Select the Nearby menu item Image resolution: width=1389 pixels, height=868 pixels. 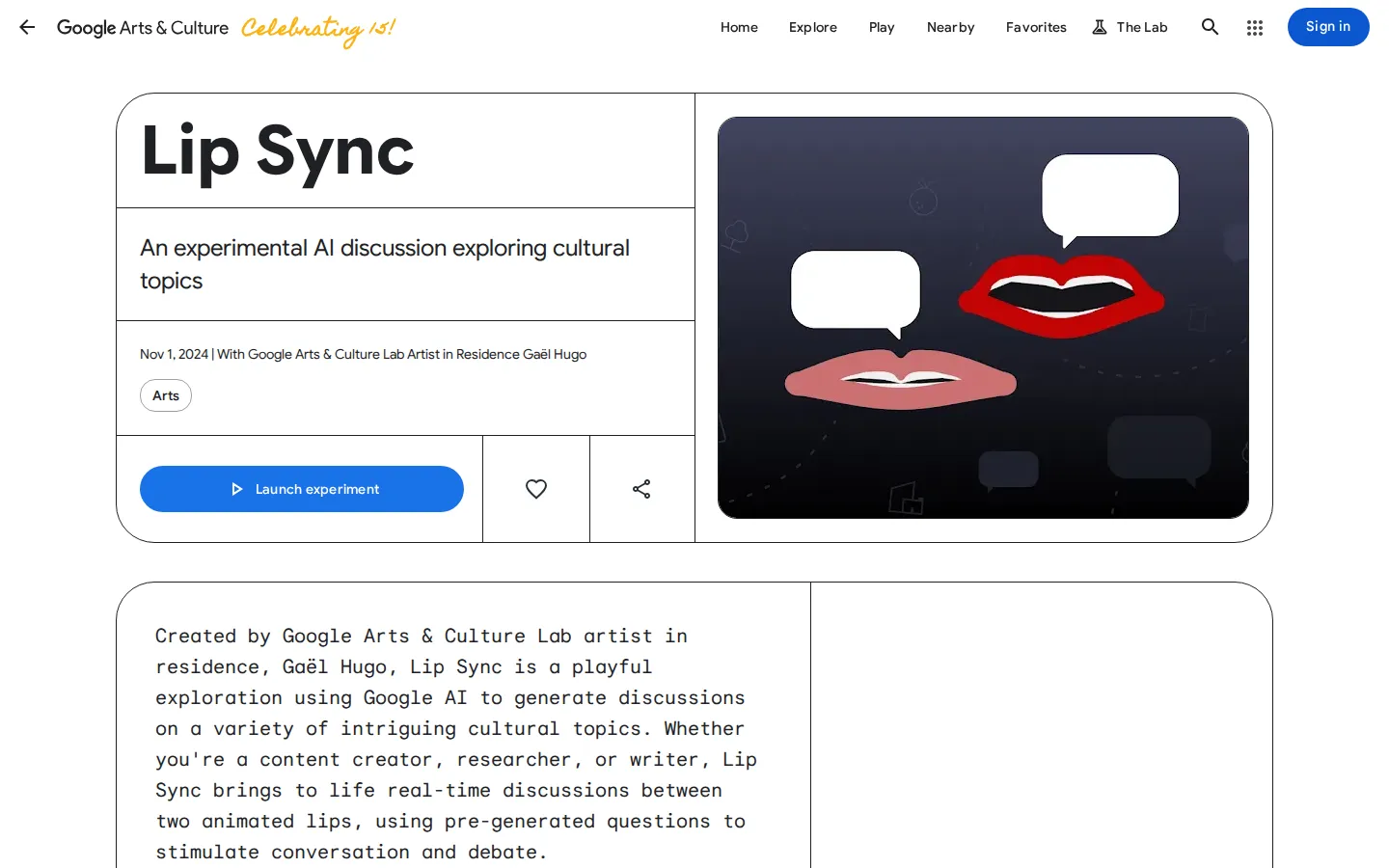pyautogui.click(x=951, y=27)
